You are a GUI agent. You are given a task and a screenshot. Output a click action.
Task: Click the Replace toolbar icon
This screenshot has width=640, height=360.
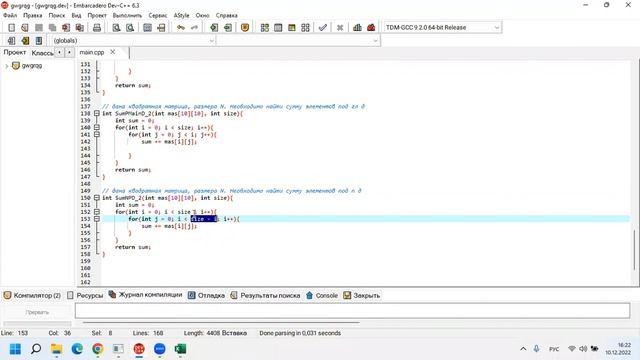[x=130, y=28]
